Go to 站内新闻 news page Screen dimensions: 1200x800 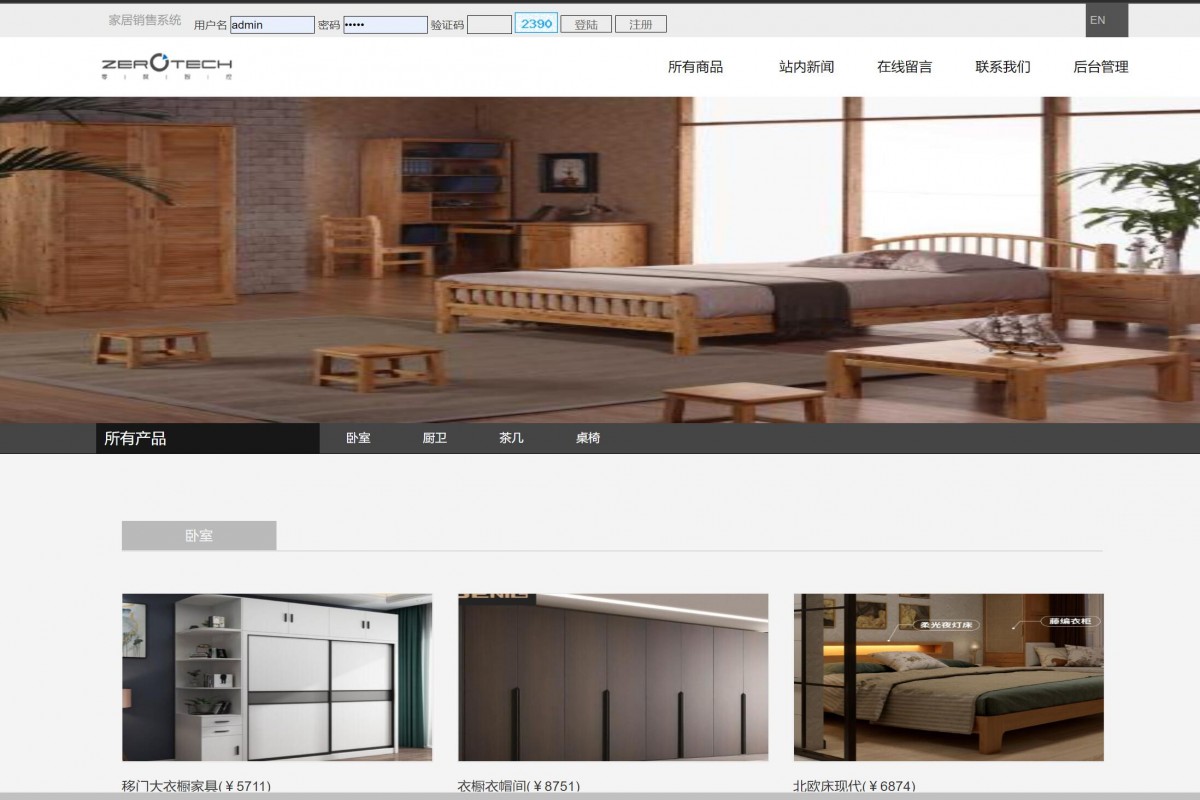point(806,67)
